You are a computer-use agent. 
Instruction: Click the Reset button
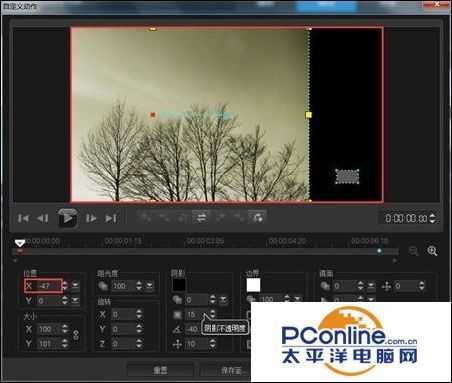pos(160,370)
